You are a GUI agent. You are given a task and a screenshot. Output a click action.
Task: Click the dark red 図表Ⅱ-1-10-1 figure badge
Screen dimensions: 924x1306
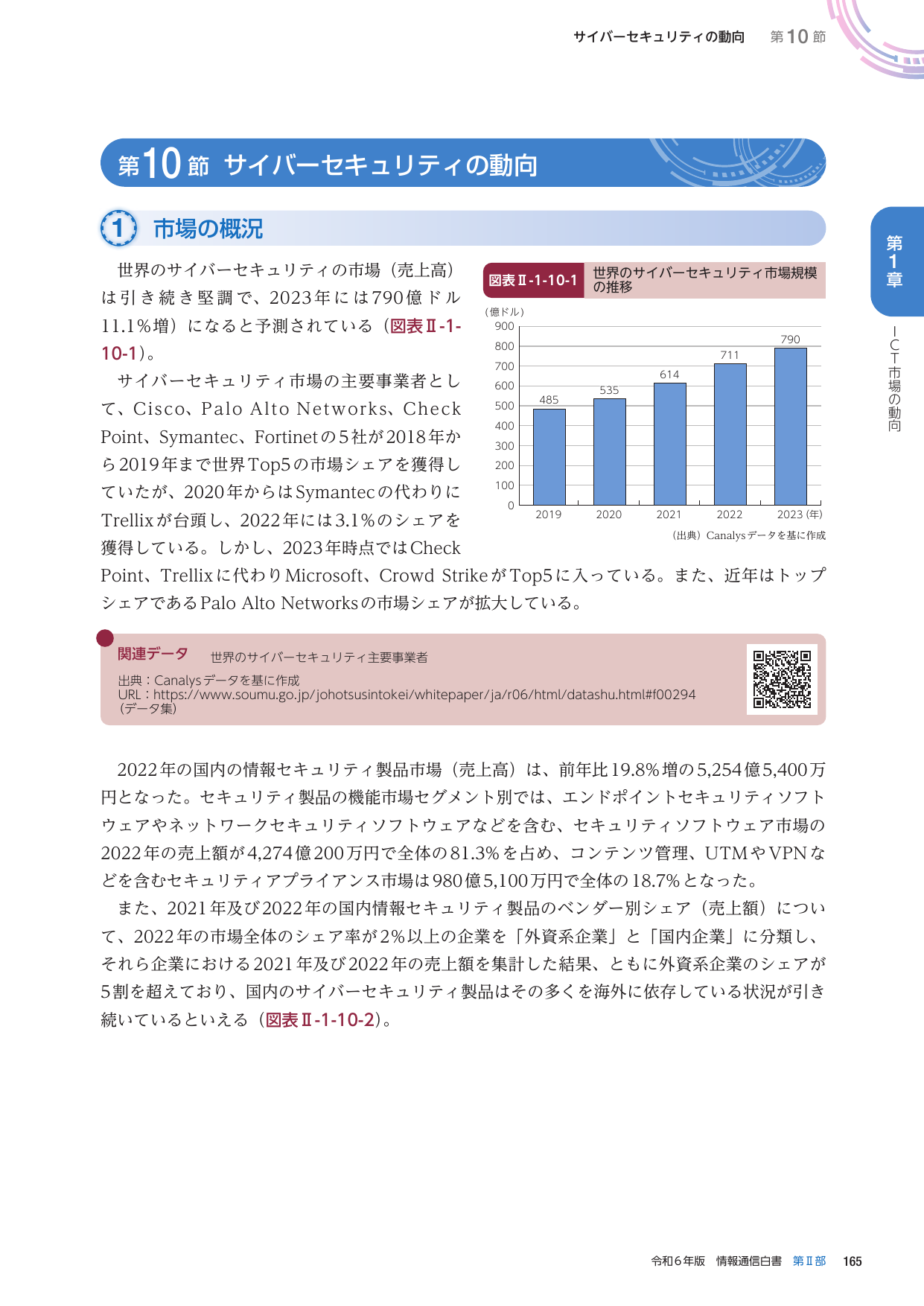[x=533, y=281]
